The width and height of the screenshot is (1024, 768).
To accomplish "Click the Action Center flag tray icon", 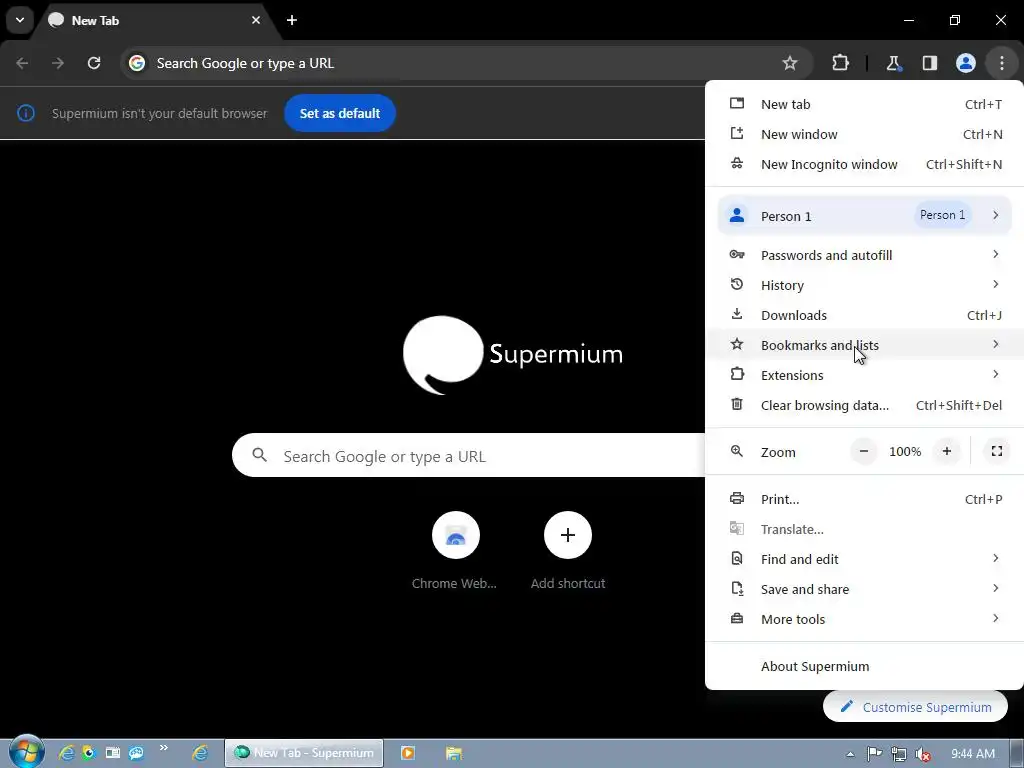I will (x=874, y=754).
